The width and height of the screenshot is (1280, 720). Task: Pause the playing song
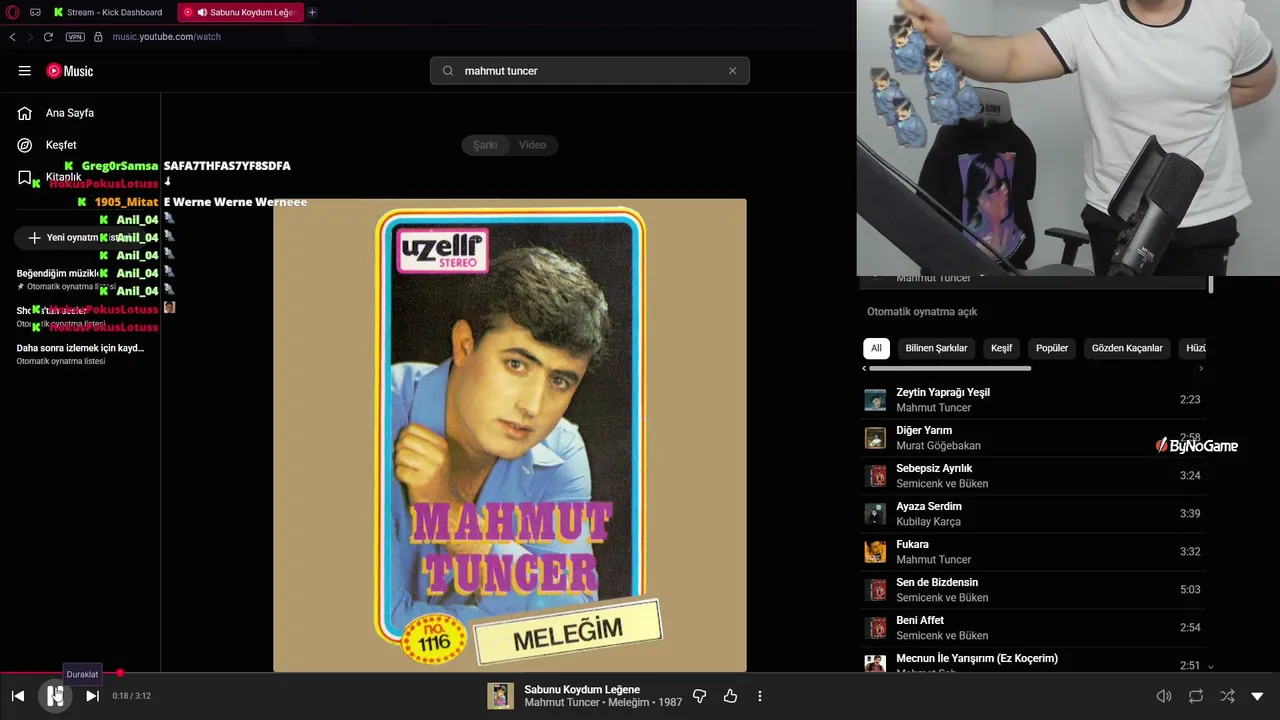pyautogui.click(x=55, y=696)
